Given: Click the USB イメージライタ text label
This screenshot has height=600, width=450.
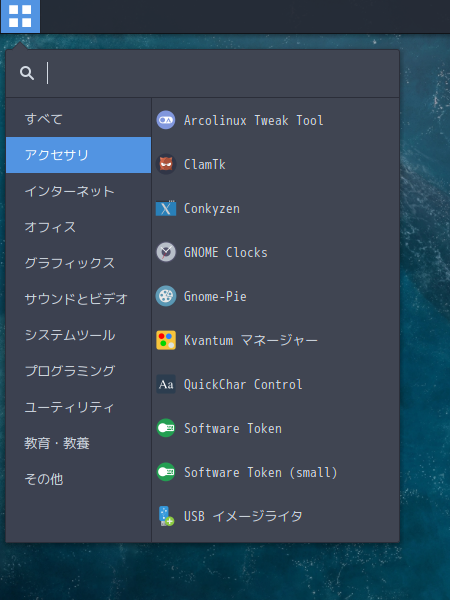Looking at the screenshot, I should click(243, 517).
